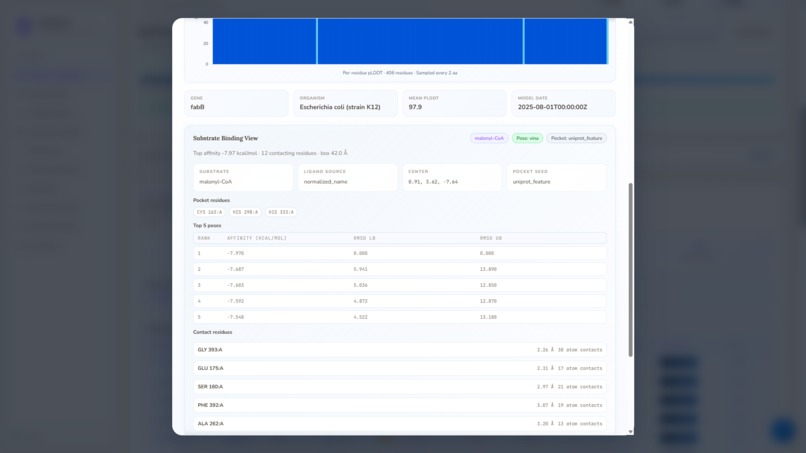Viewport: 806px width, 453px height.
Task: Click the Affinity (kcal/mol) column header
Action: point(257,238)
